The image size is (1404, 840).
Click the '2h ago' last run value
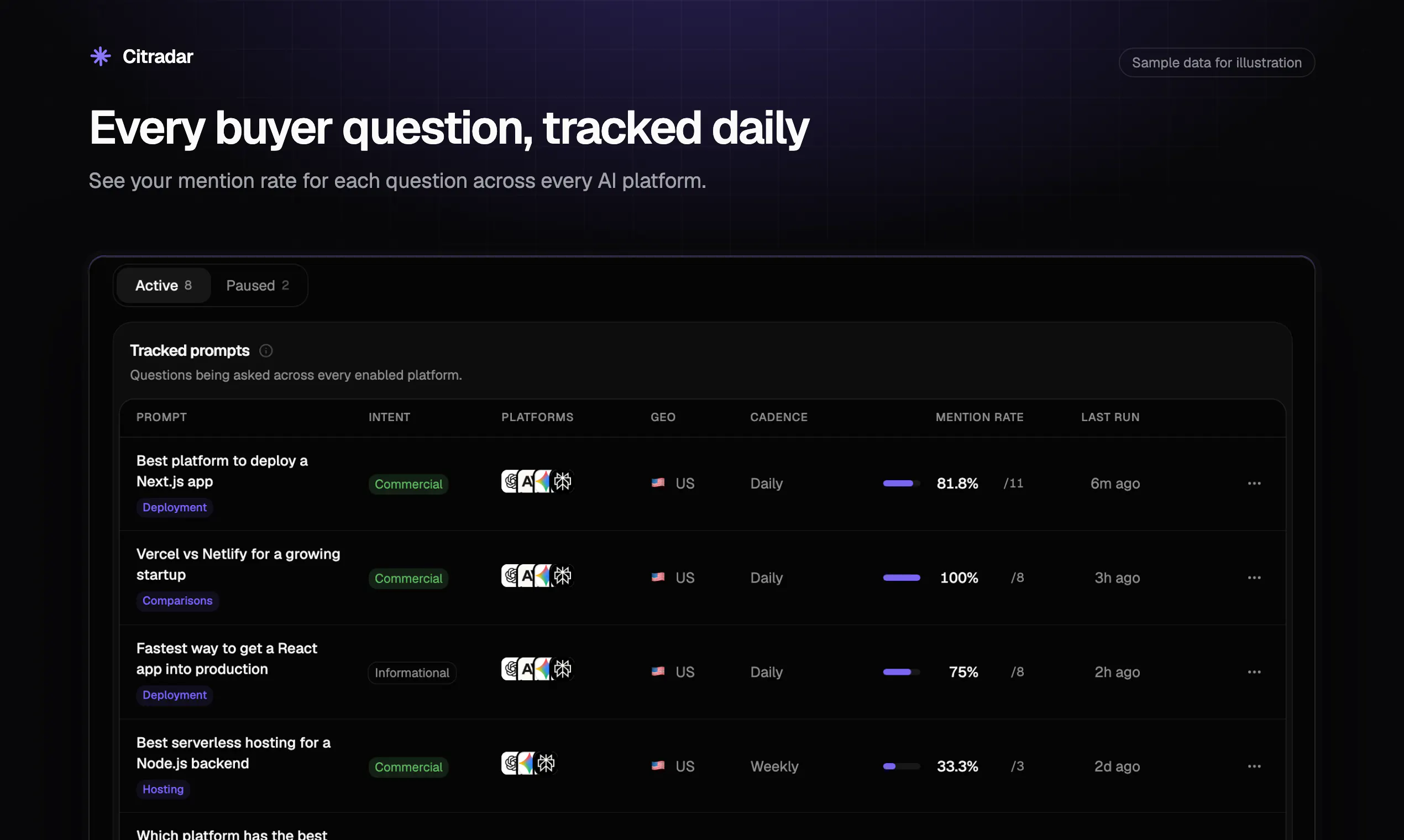coord(1117,672)
